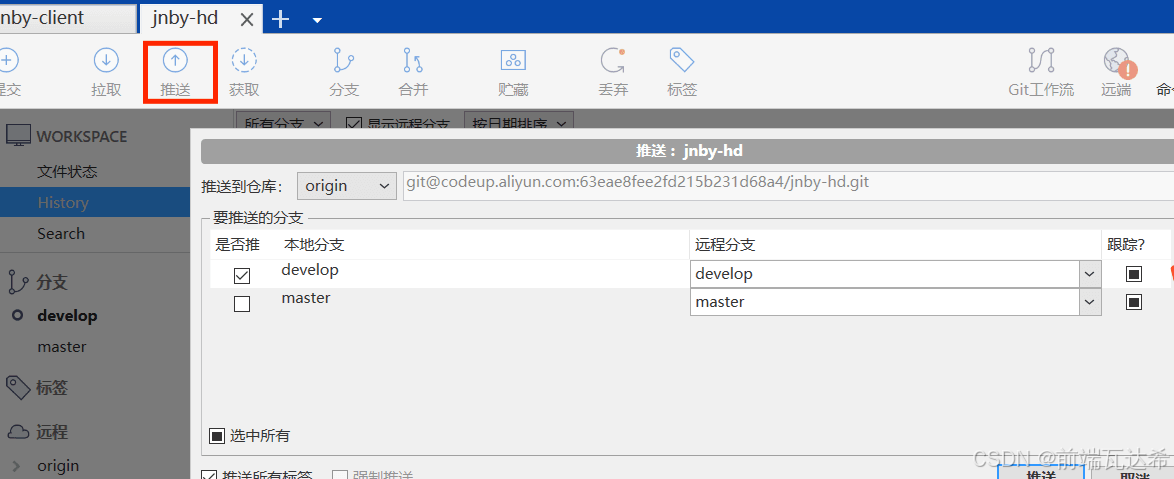Click the Stash (贮藏) toolbar icon
Screen dimensions: 1174x479
(x=513, y=61)
